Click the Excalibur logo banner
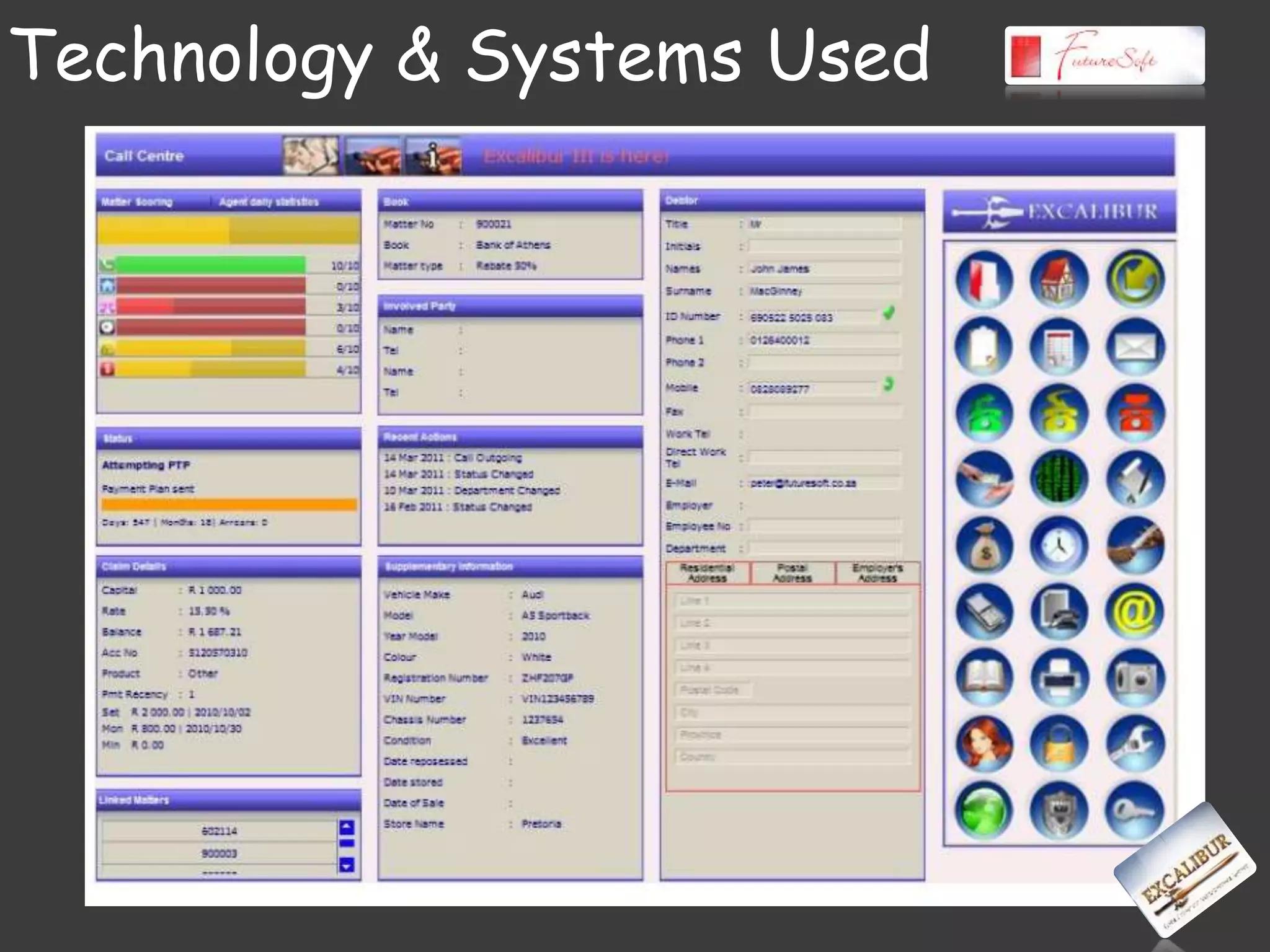 1059,212
